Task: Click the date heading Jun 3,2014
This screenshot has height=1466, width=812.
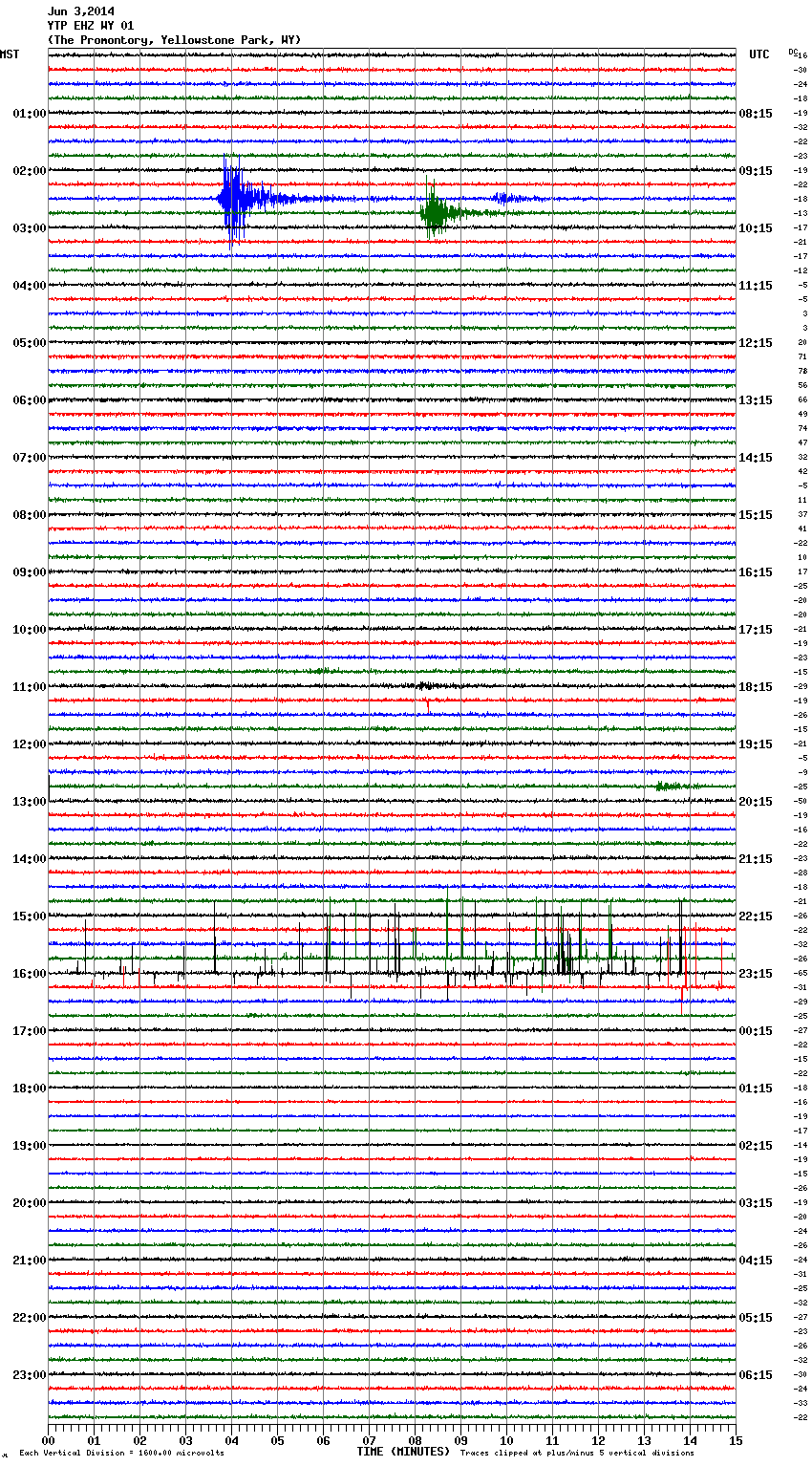Action: coord(80,11)
